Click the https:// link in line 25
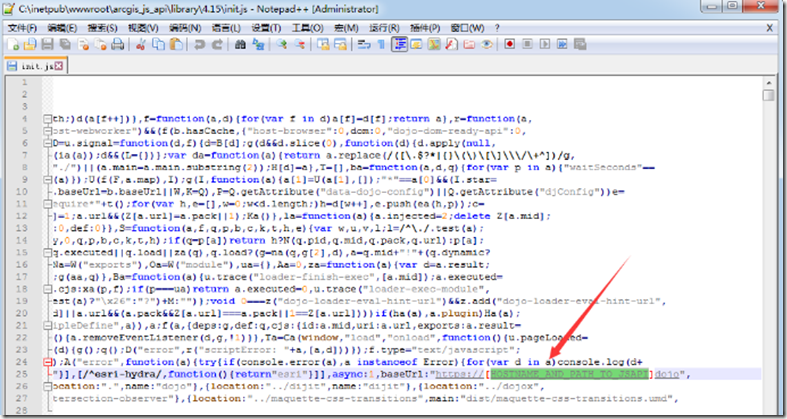 click(x=459, y=374)
